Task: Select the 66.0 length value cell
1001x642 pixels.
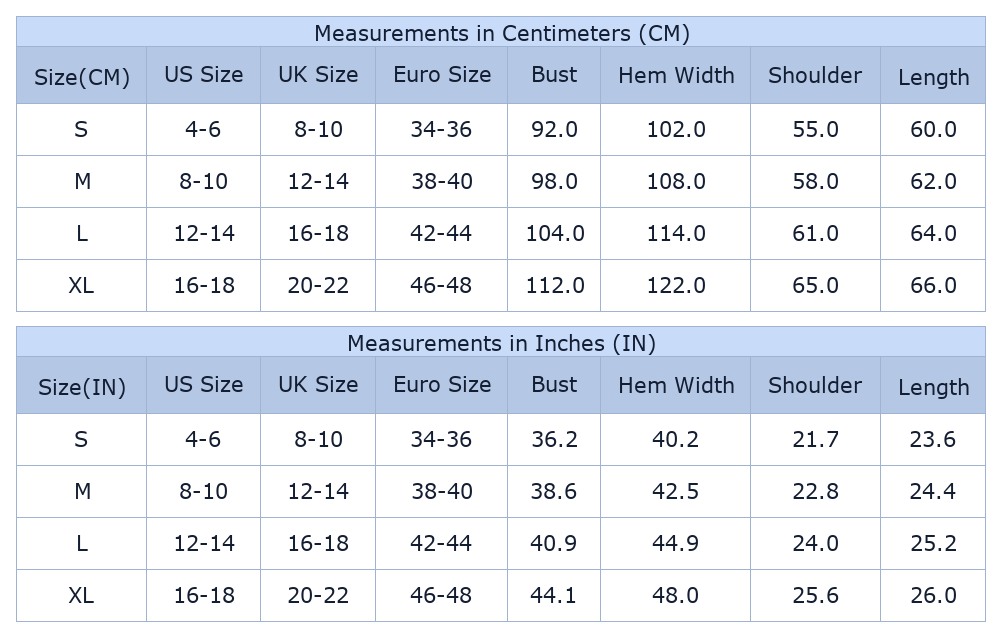Action: (933, 285)
